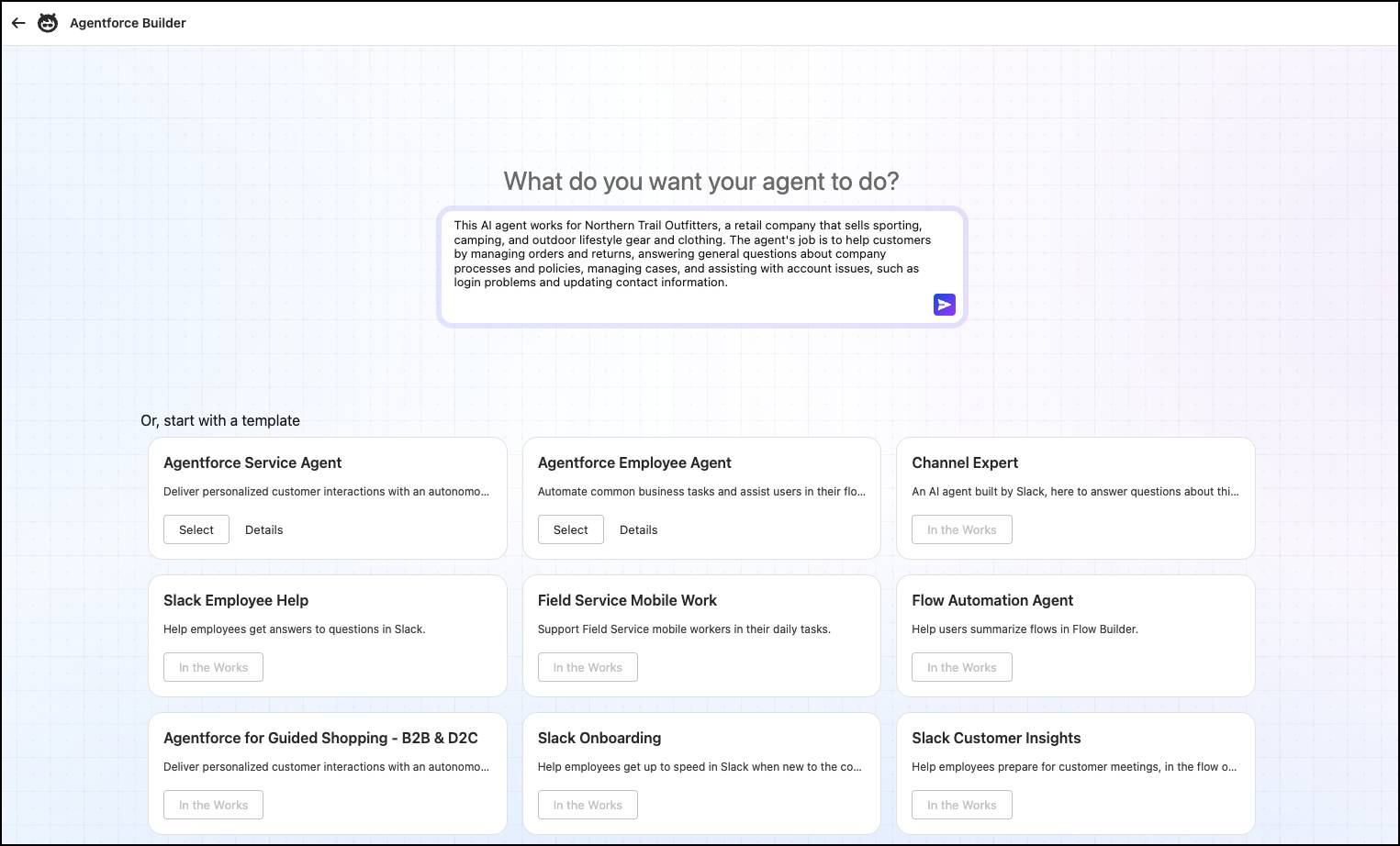Click the Slack Employee Help card title
1400x846 pixels.
tap(236, 600)
